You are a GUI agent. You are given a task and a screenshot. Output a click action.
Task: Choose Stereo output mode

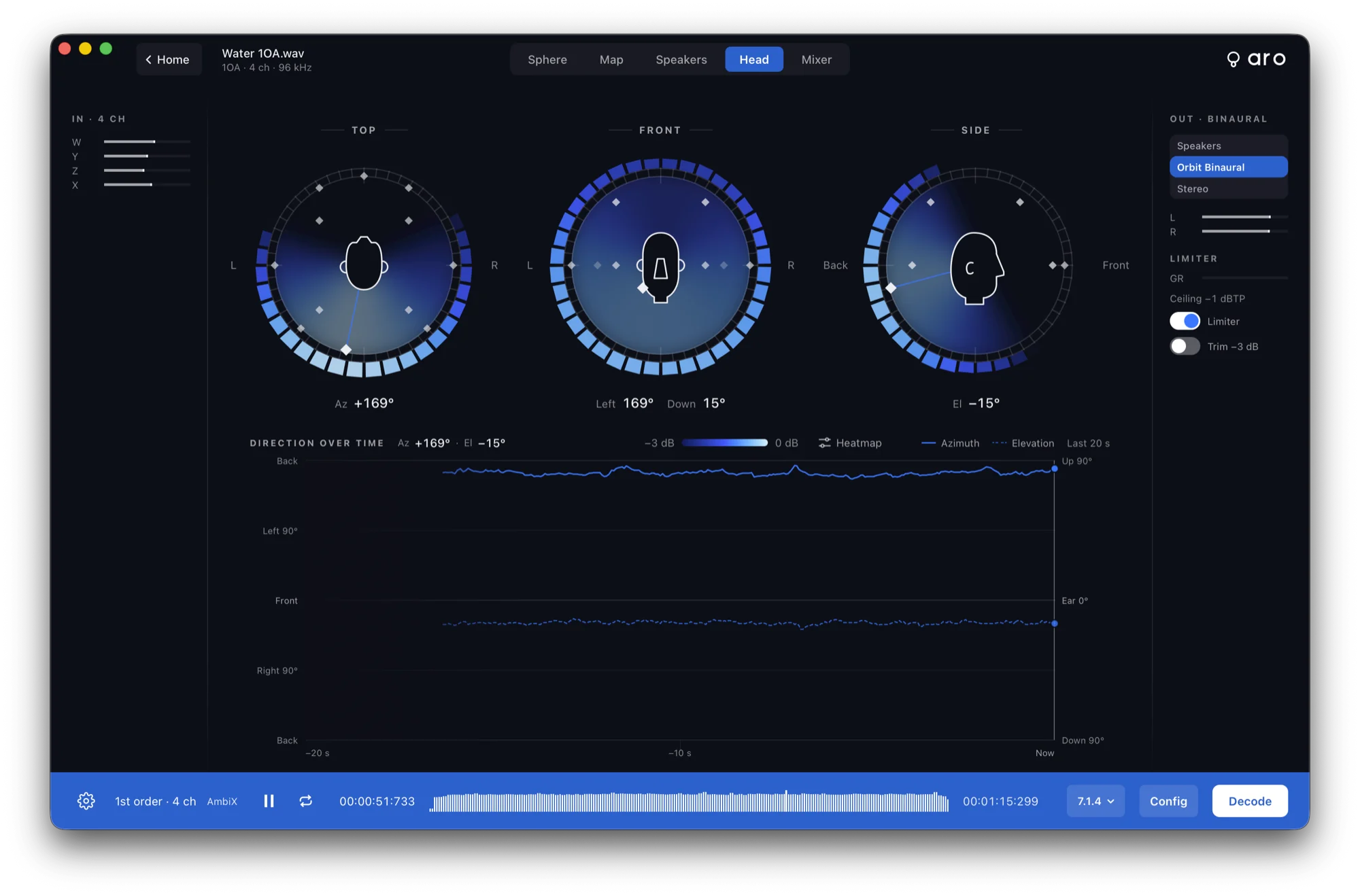coord(1228,188)
